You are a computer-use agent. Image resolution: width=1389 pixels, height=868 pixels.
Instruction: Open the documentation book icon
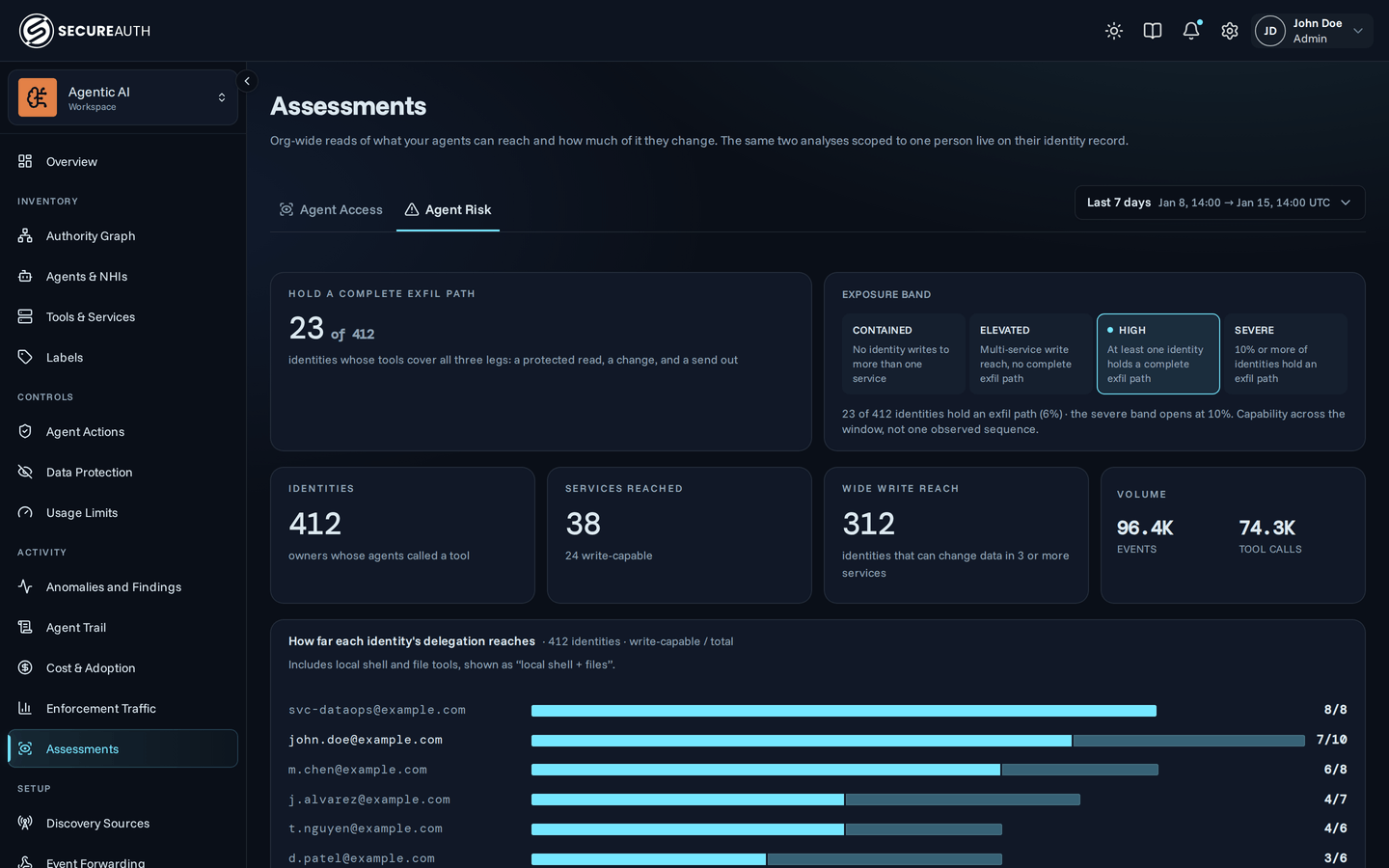tap(1153, 31)
